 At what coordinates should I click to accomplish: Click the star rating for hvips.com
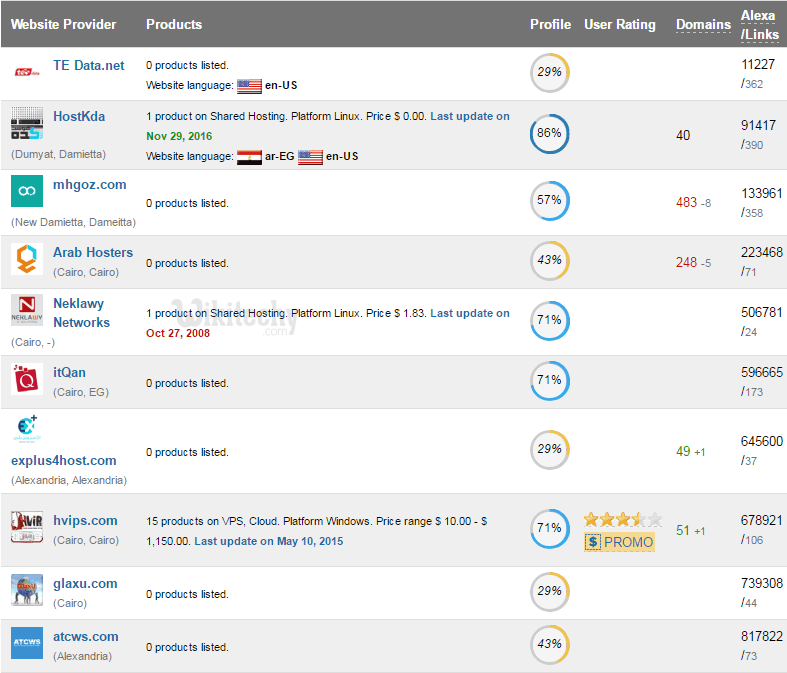pyautogui.click(x=622, y=519)
